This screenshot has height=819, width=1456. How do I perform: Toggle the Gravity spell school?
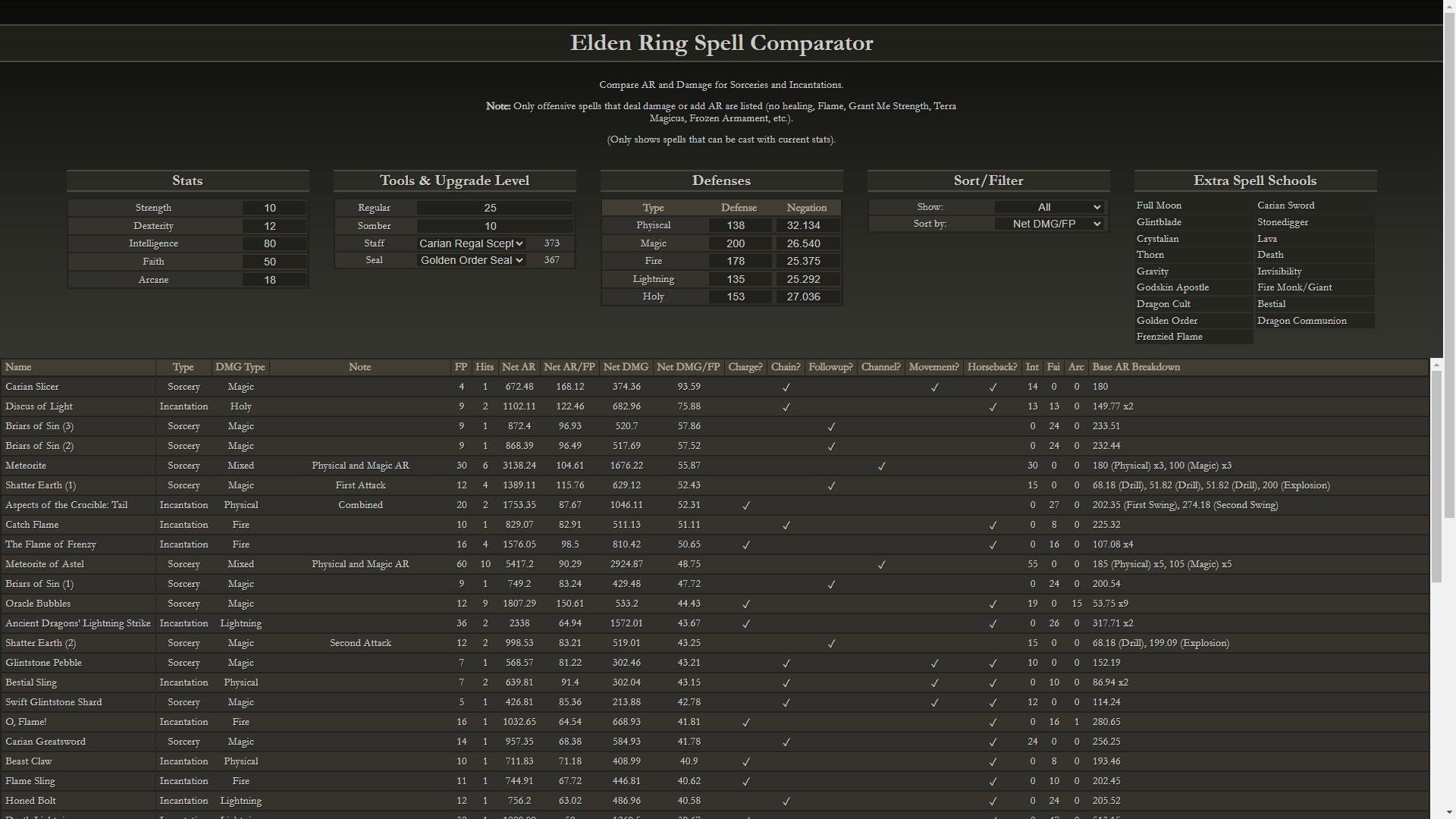[1194, 271]
